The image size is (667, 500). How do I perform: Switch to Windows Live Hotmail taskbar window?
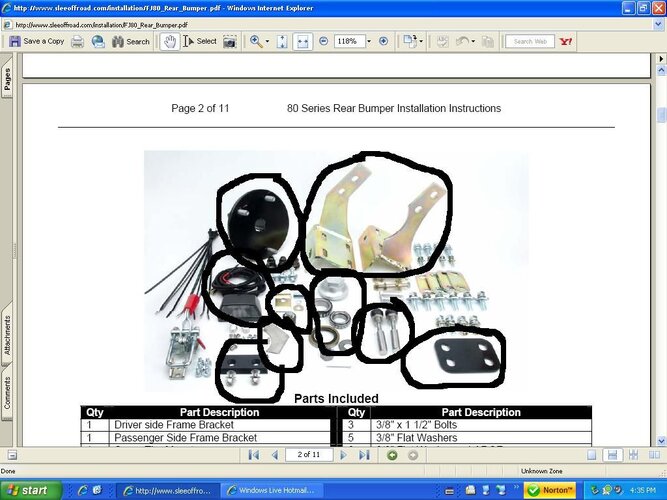[269, 490]
